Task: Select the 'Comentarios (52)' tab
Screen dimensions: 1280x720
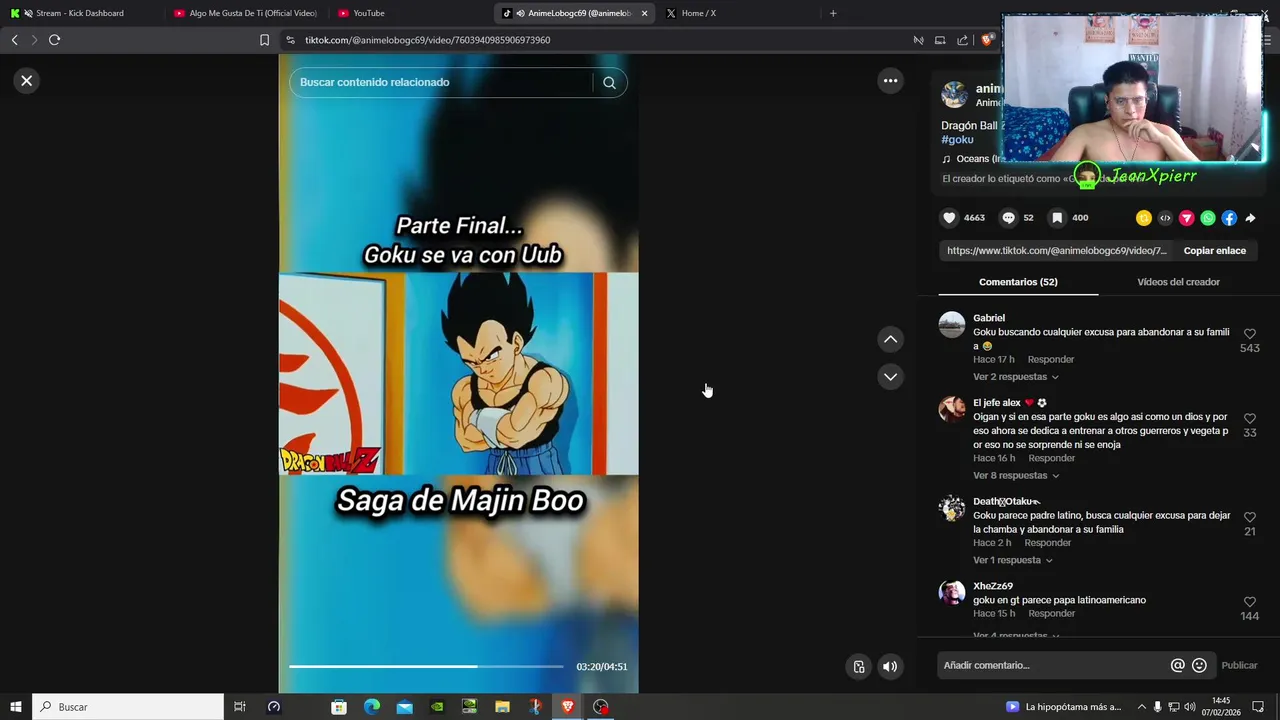Action: pyautogui.click(x=1018, y=282)
